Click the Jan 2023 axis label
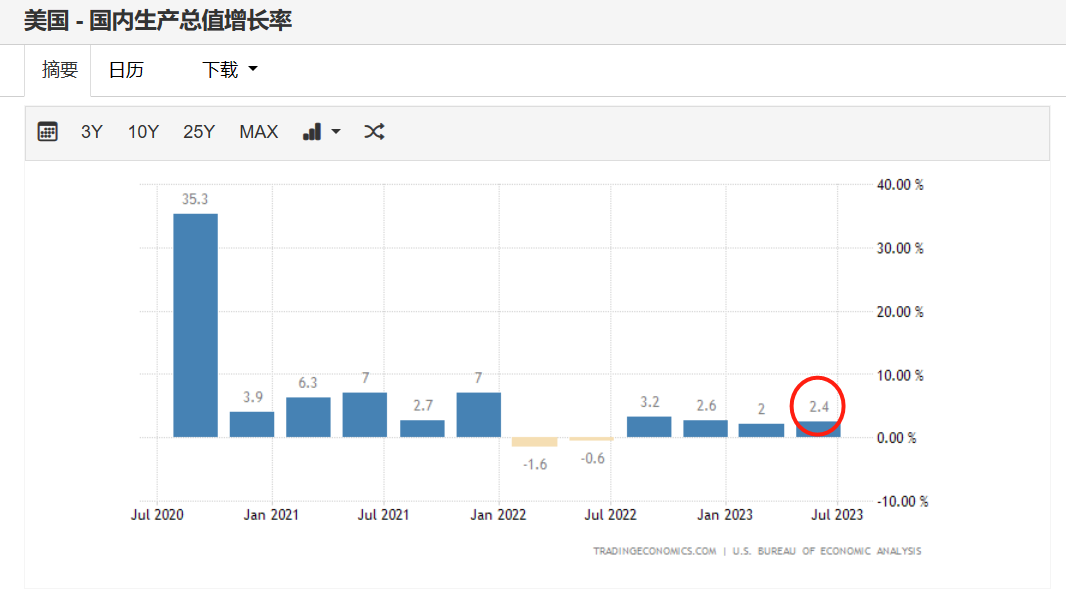This screenshot has height=610, width=1066. pyautogui.click(x=725, y=515)
